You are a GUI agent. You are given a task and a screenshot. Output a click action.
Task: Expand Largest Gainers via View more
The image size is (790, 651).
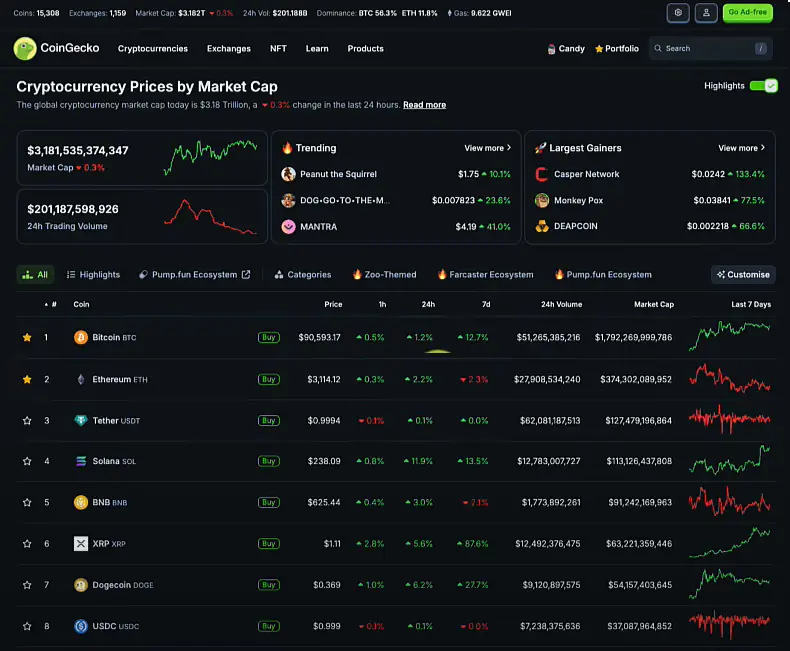click(x=742, y=148)
